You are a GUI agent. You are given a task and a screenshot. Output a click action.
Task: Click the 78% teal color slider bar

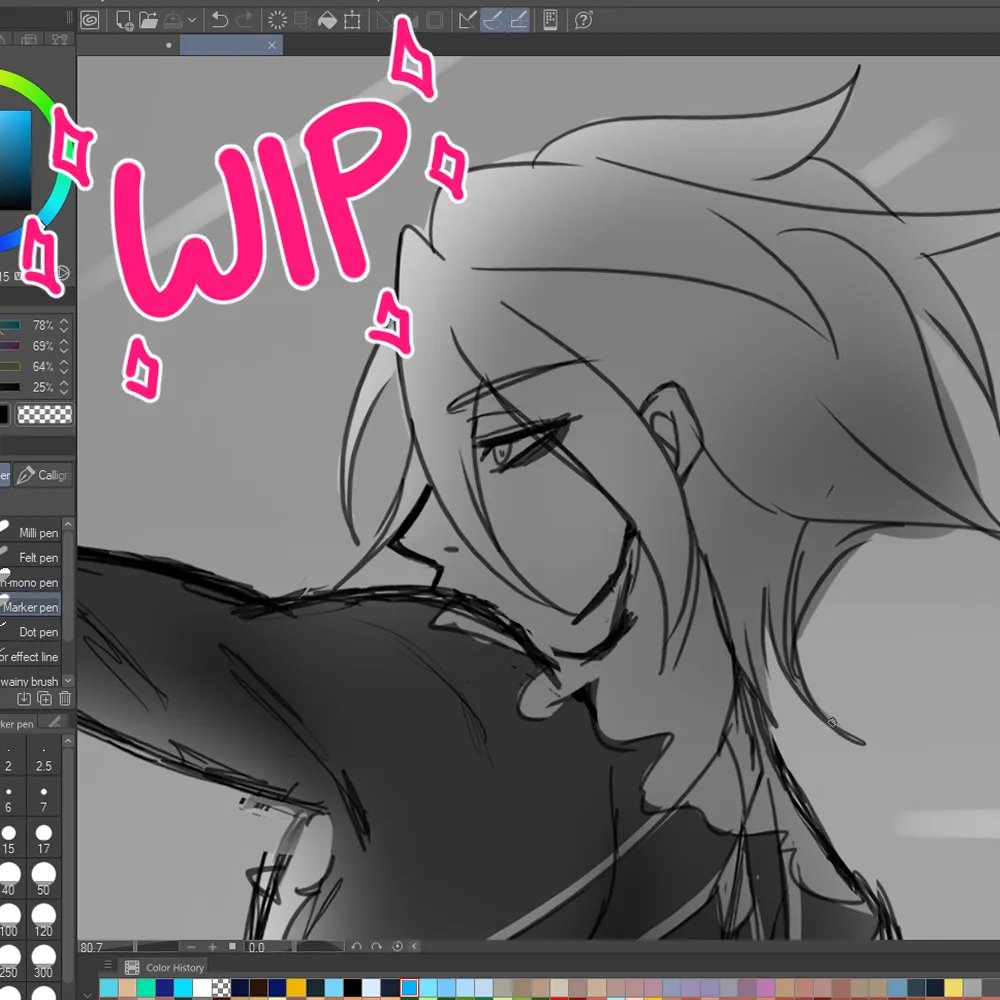[x=10, y=325]
